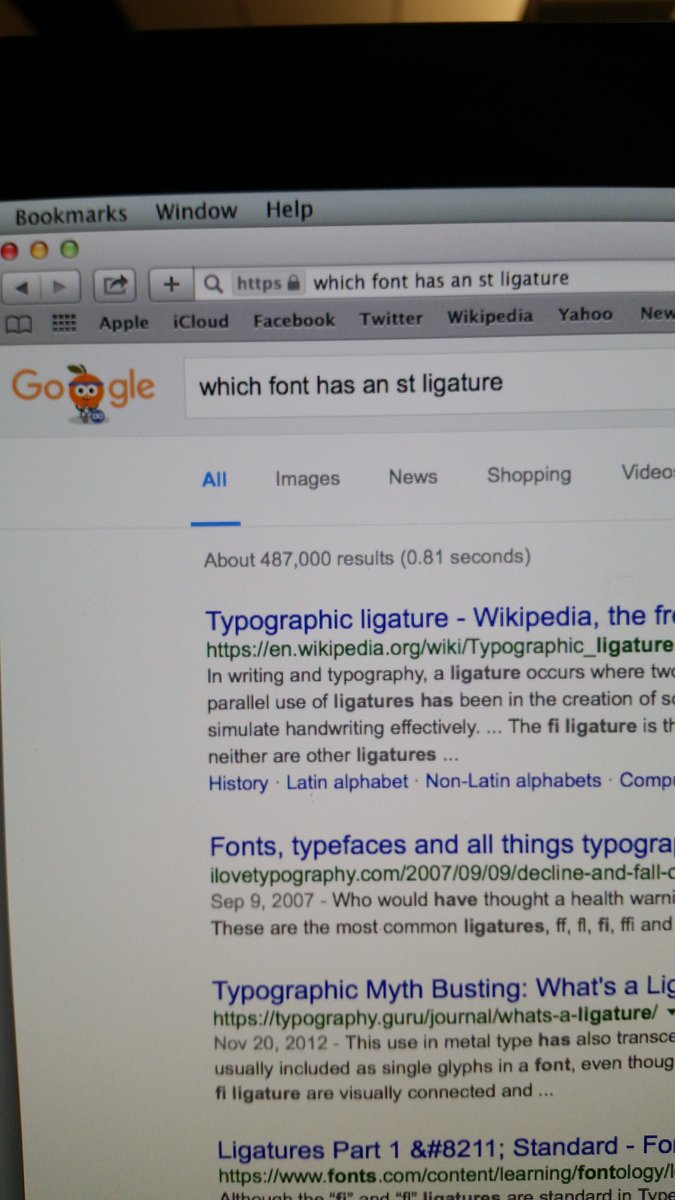675x1200 pixels.
Task: Open the Help menu
Action: [289, 210]
